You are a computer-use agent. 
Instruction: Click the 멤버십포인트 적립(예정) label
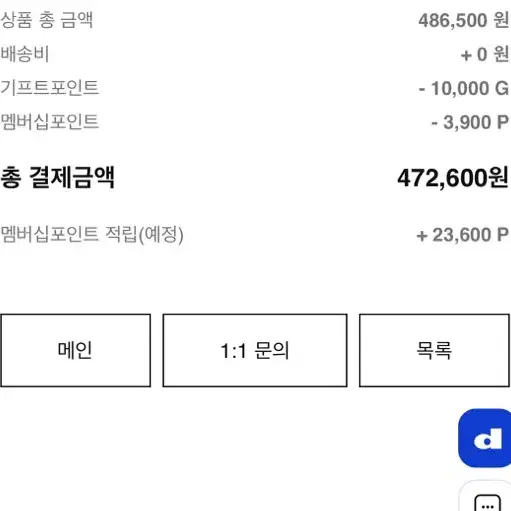[92, 234]
